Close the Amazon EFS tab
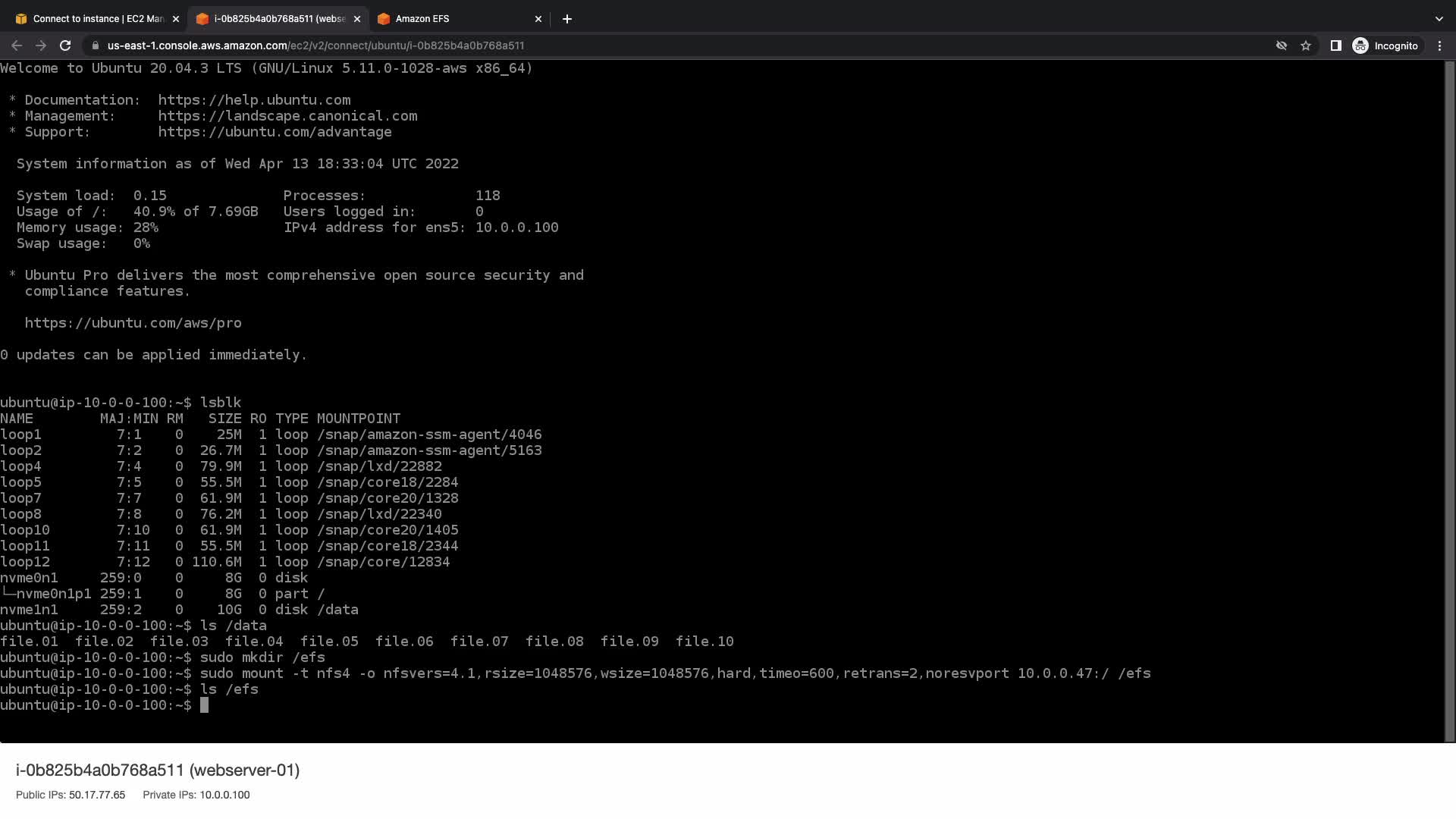 click(x=538, y=19)
